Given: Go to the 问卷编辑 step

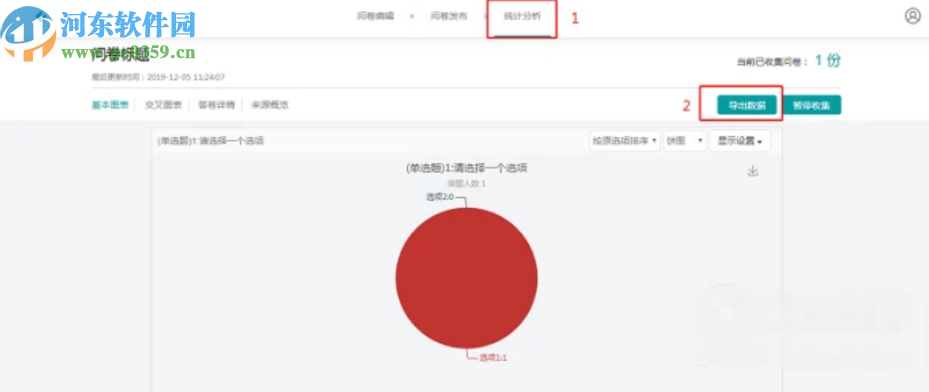Looking at the screenshot, I should coord(376,16).
